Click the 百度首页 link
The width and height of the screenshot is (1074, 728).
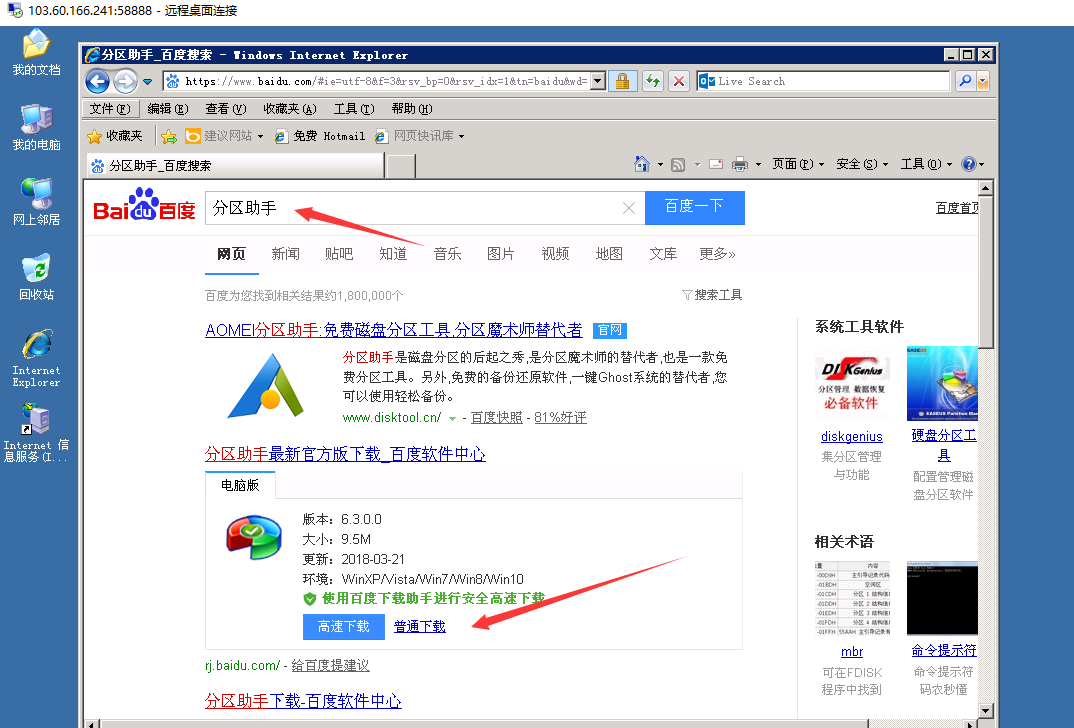[x=957, y=208]
